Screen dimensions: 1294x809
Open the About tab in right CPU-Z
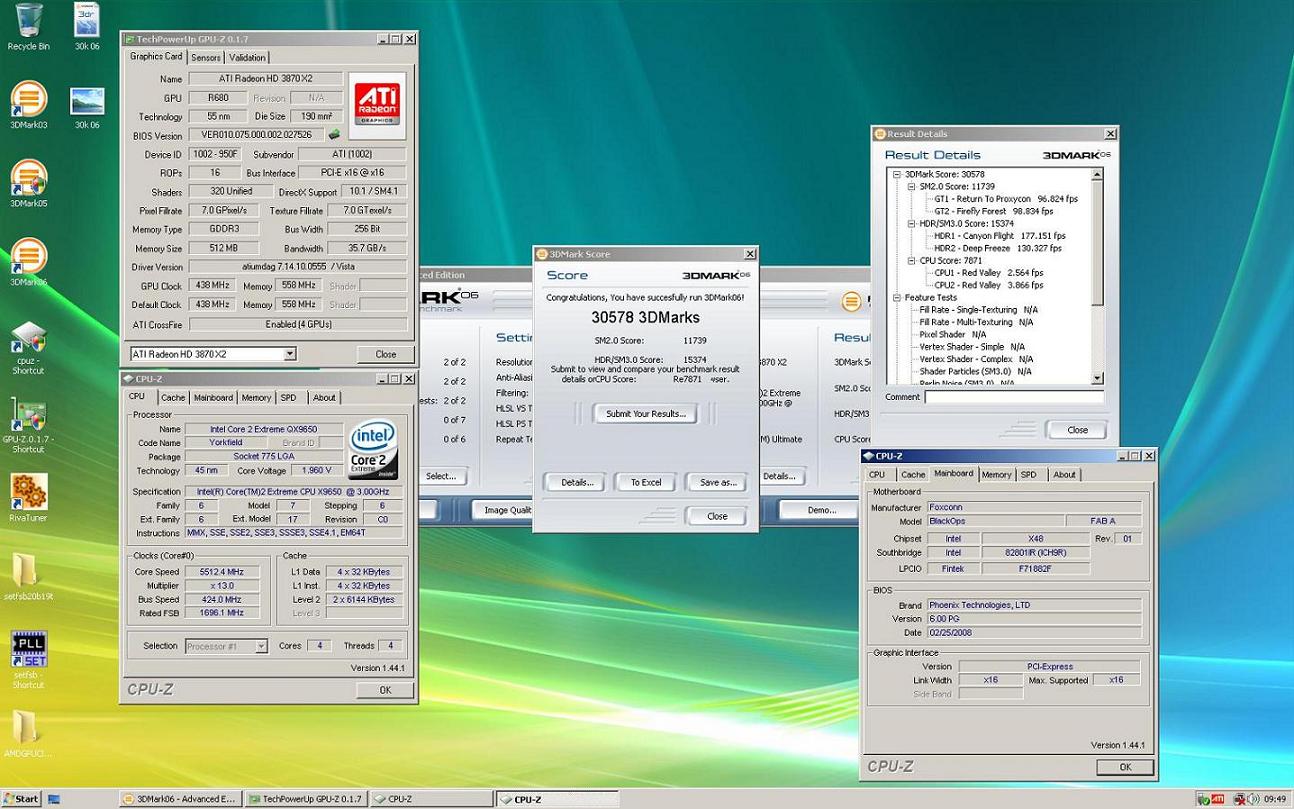pyautogui.click(x=1064, y=475)
